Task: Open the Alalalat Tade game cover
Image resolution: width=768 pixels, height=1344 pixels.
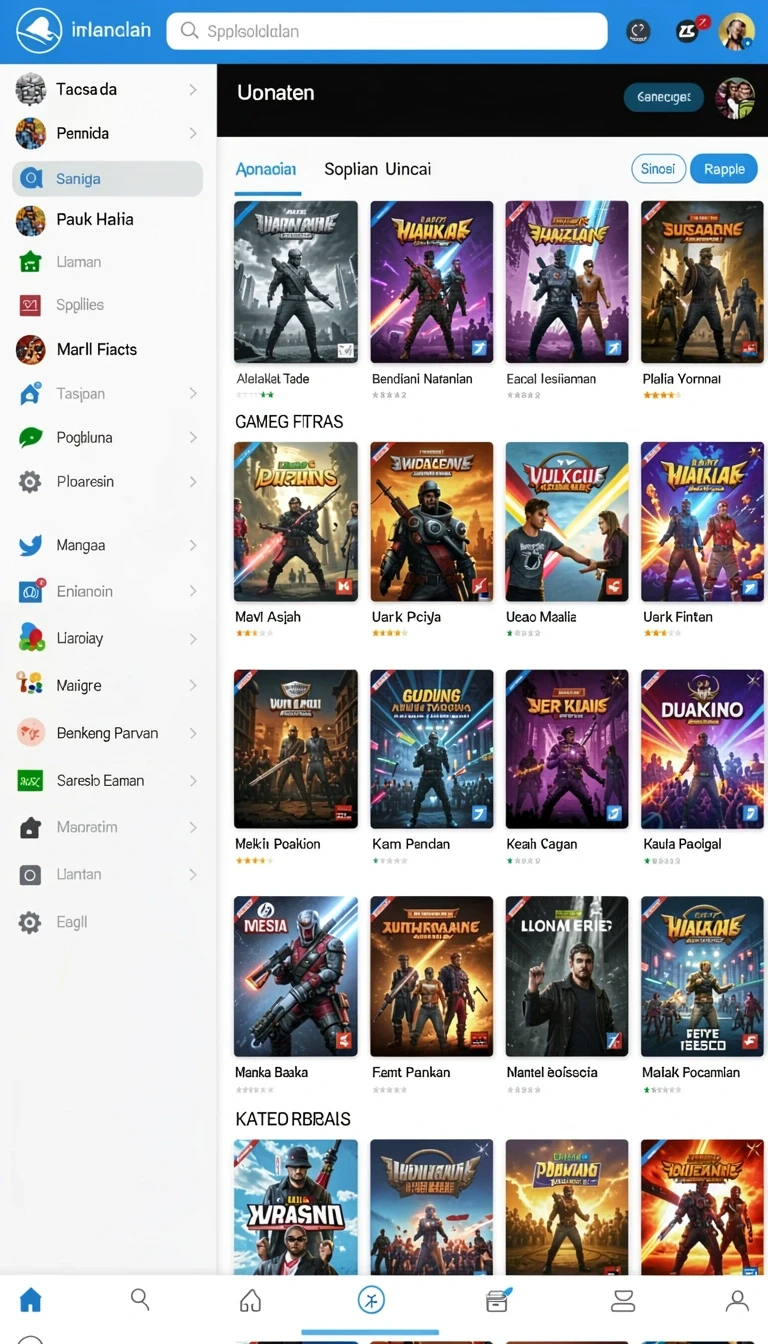Action: 296,282
